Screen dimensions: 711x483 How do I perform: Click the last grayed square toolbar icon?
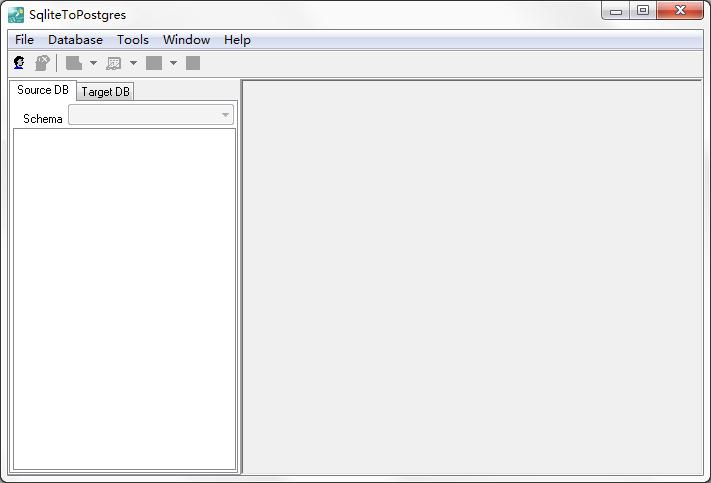pyautogui.click(x=193, y=63)
